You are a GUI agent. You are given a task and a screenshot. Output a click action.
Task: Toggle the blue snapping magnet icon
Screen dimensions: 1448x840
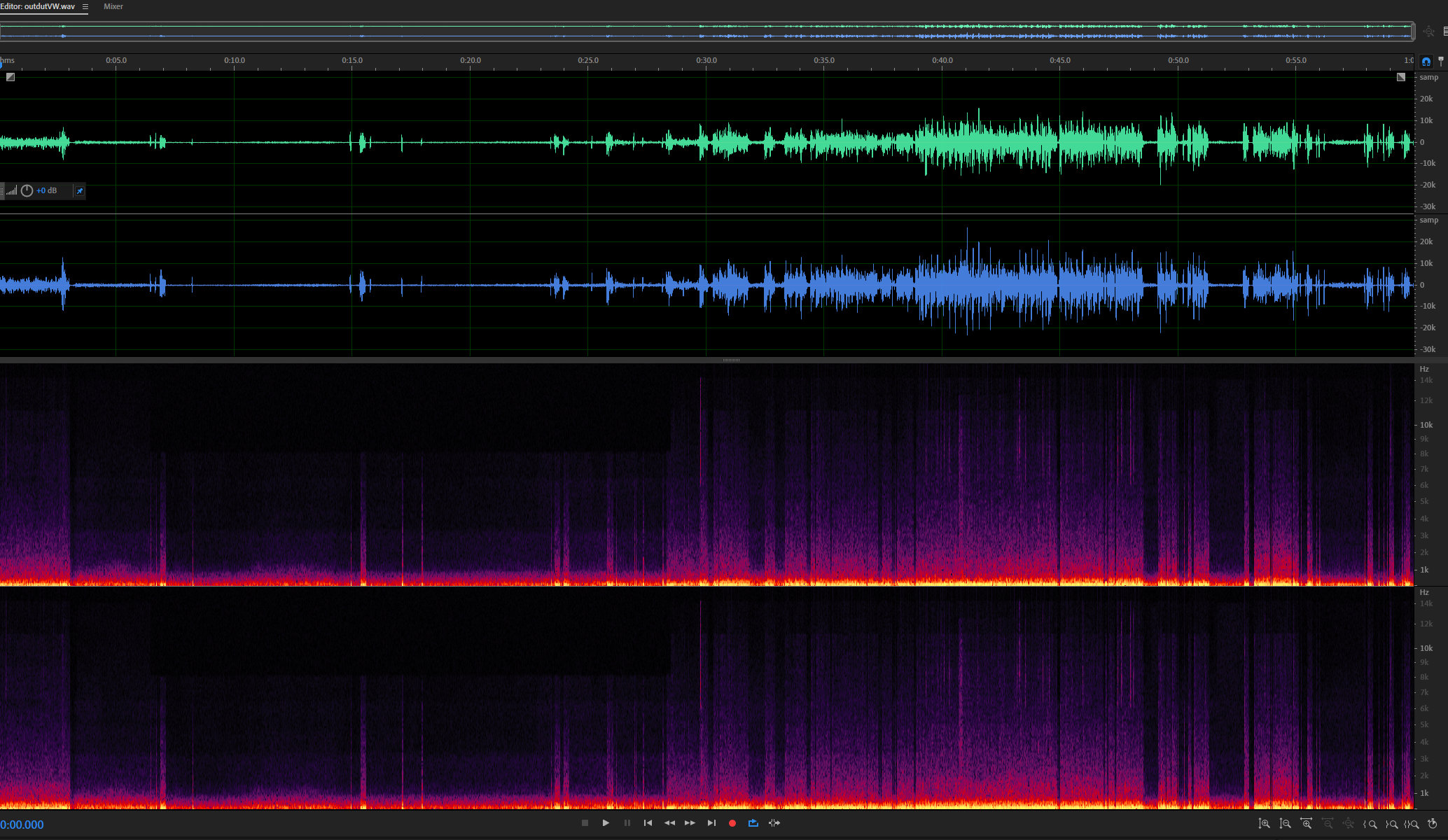click(x=1426, y=61)
